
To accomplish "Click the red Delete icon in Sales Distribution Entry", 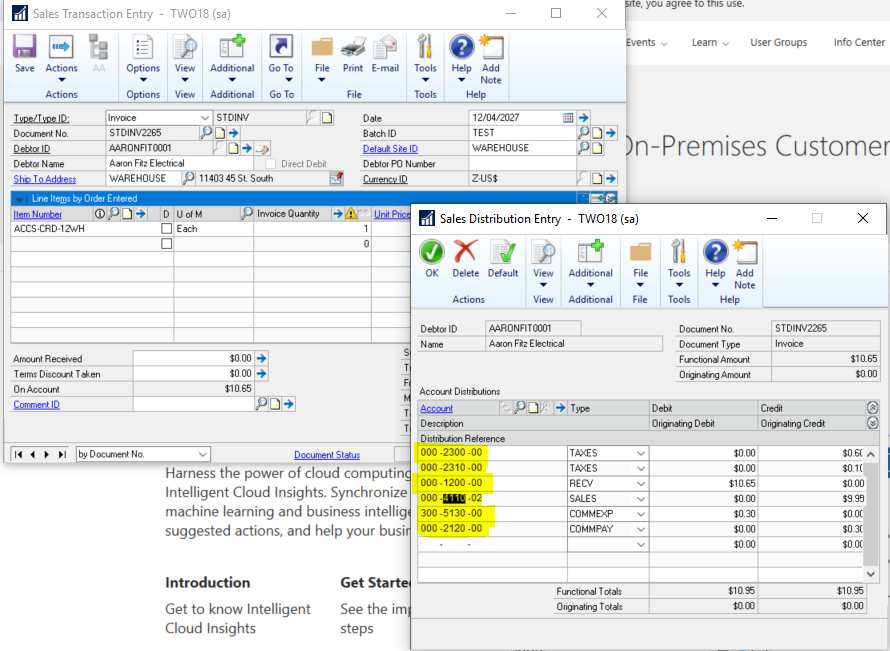I will click(466, 257).
